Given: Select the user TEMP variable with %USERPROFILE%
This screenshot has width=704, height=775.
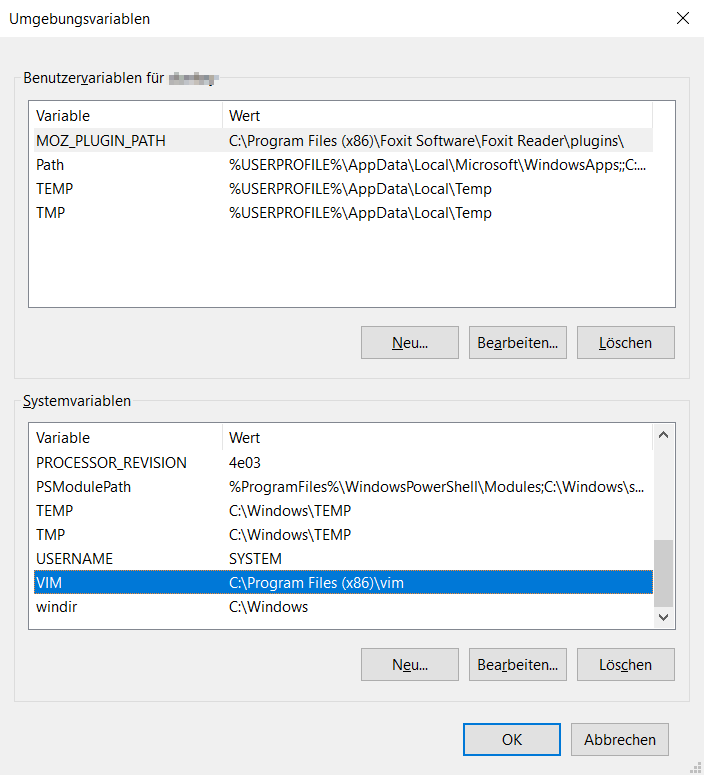Looking at the screenshot, I should click(x=343, y=189).
